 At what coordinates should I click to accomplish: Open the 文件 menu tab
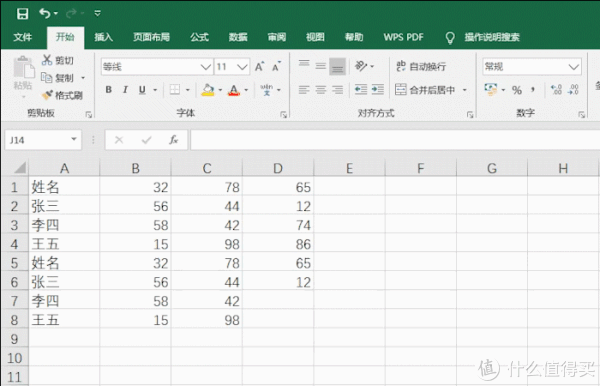23,37
